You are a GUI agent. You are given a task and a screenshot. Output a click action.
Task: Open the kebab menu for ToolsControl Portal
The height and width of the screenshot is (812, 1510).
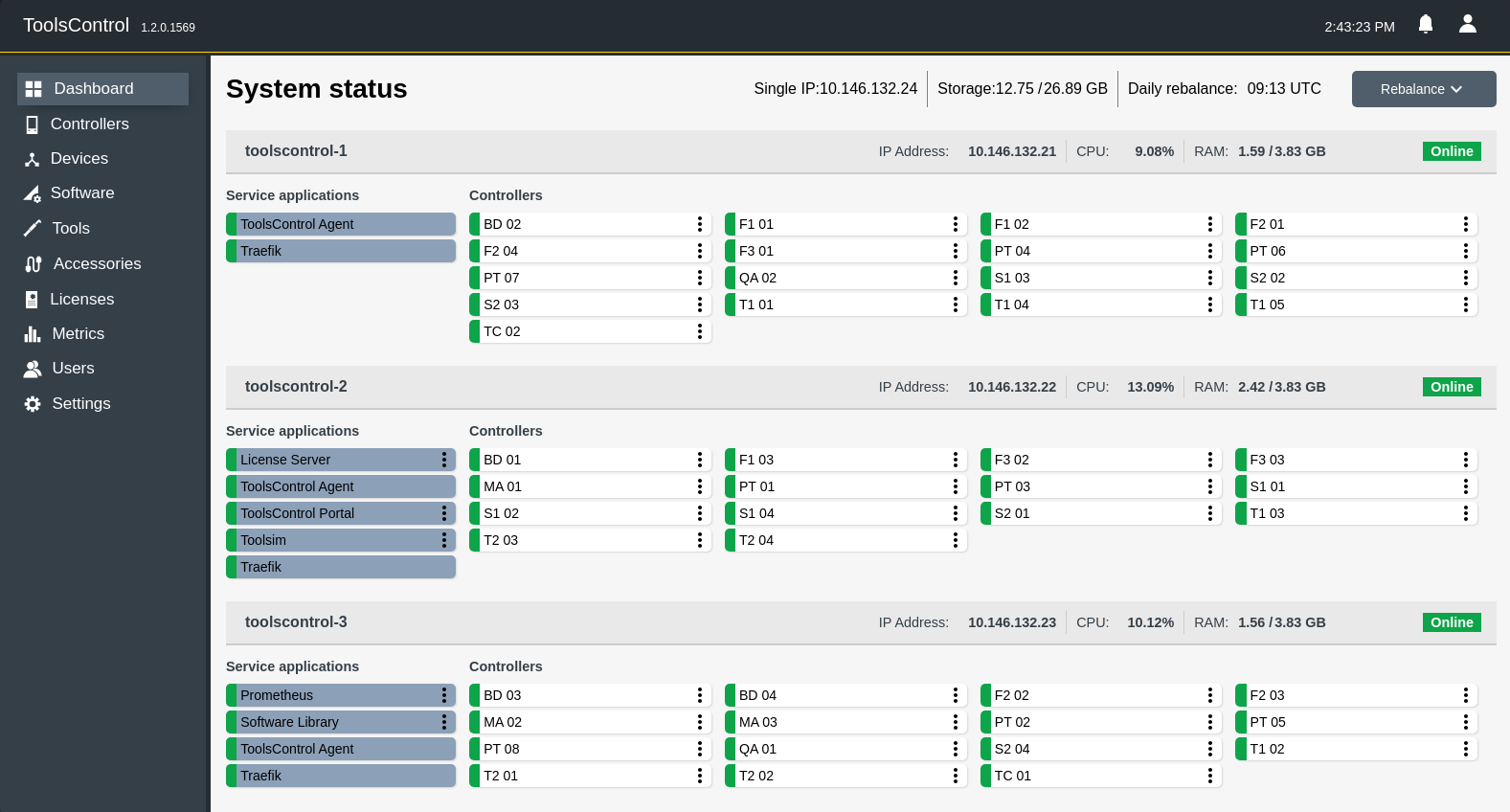point(444,513)
